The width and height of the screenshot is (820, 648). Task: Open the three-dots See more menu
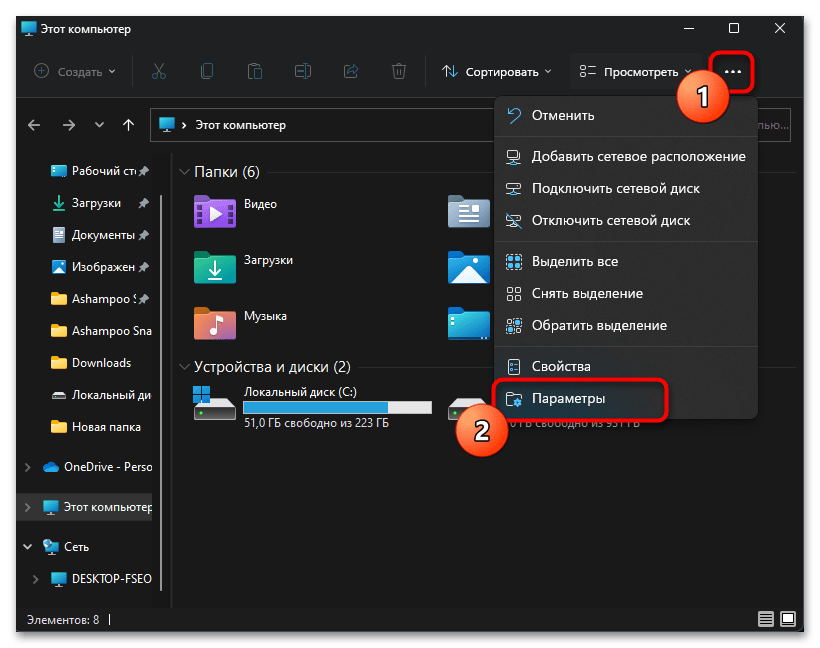click(733, 72)
